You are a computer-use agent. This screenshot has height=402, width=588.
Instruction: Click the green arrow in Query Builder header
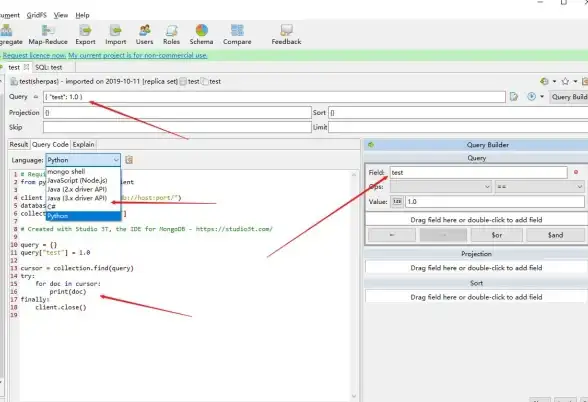pos(371,145)
